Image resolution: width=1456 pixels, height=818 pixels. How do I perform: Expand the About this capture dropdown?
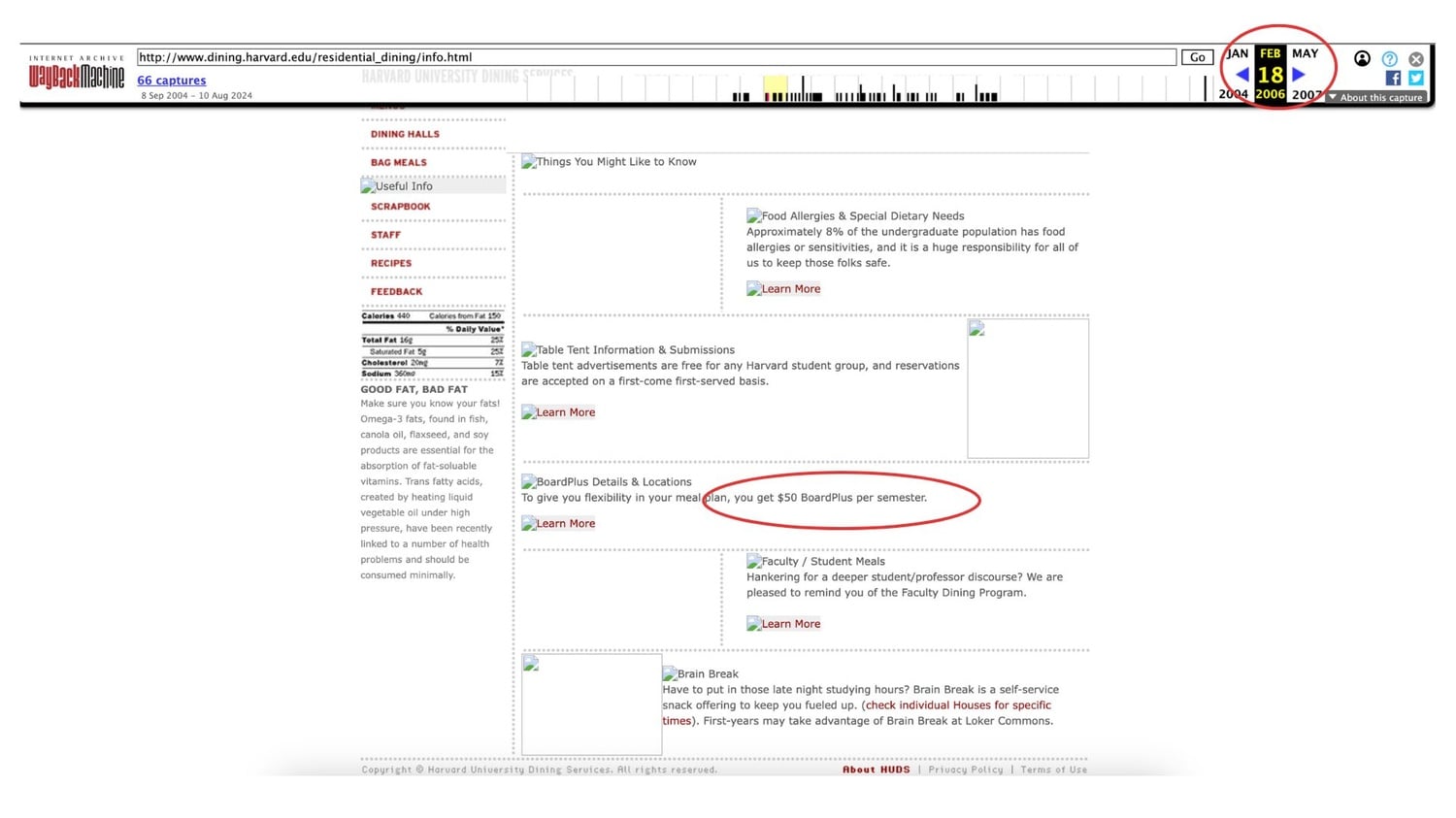click(x=1376, y=97)
